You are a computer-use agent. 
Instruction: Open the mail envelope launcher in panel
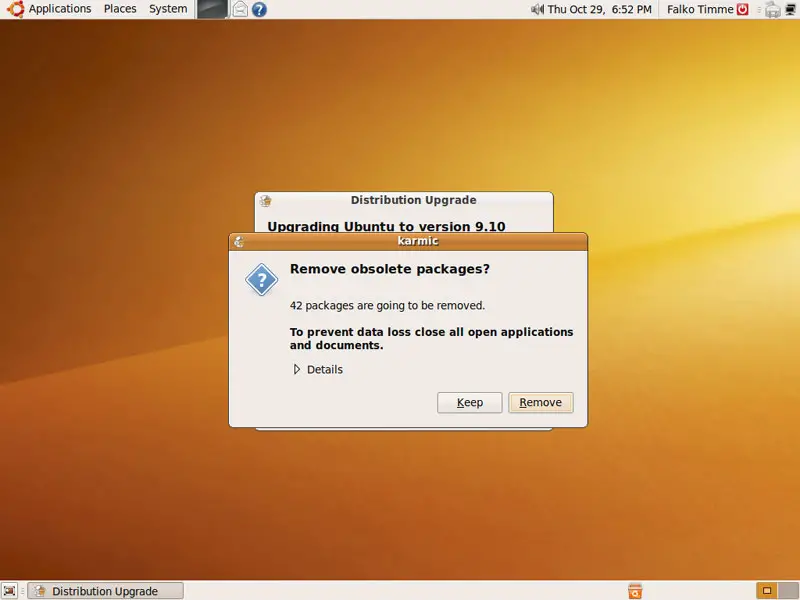(x=240, y=9)
